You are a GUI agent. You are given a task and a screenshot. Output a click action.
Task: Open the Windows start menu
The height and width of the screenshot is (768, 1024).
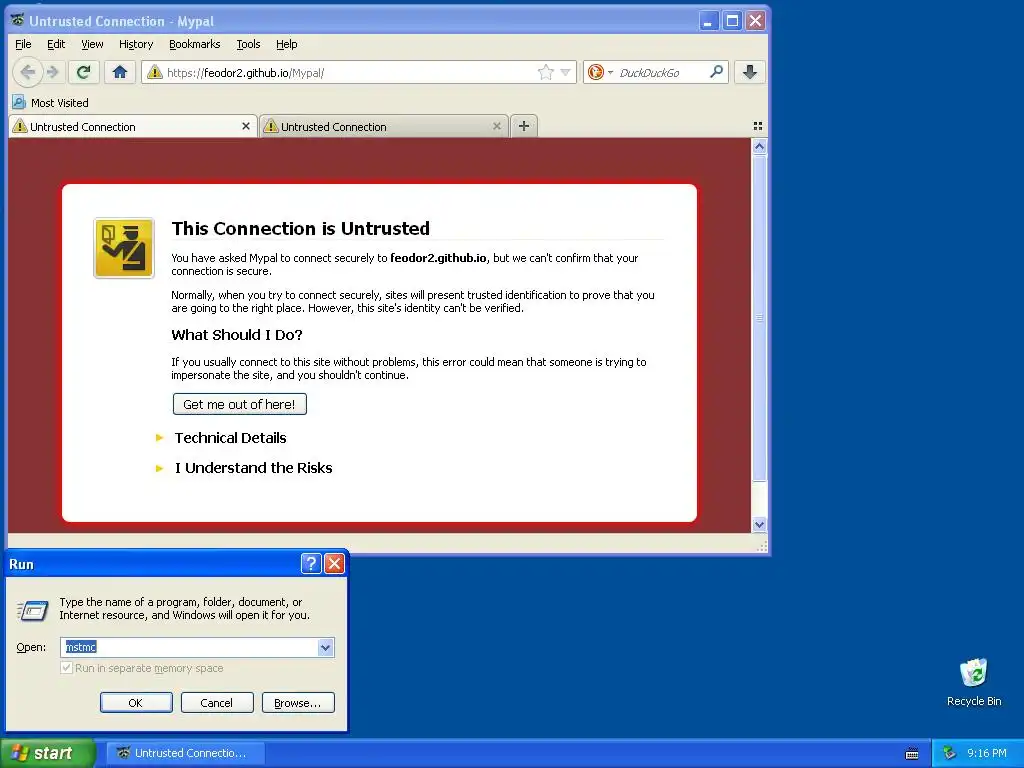click(x=47, y=753)
